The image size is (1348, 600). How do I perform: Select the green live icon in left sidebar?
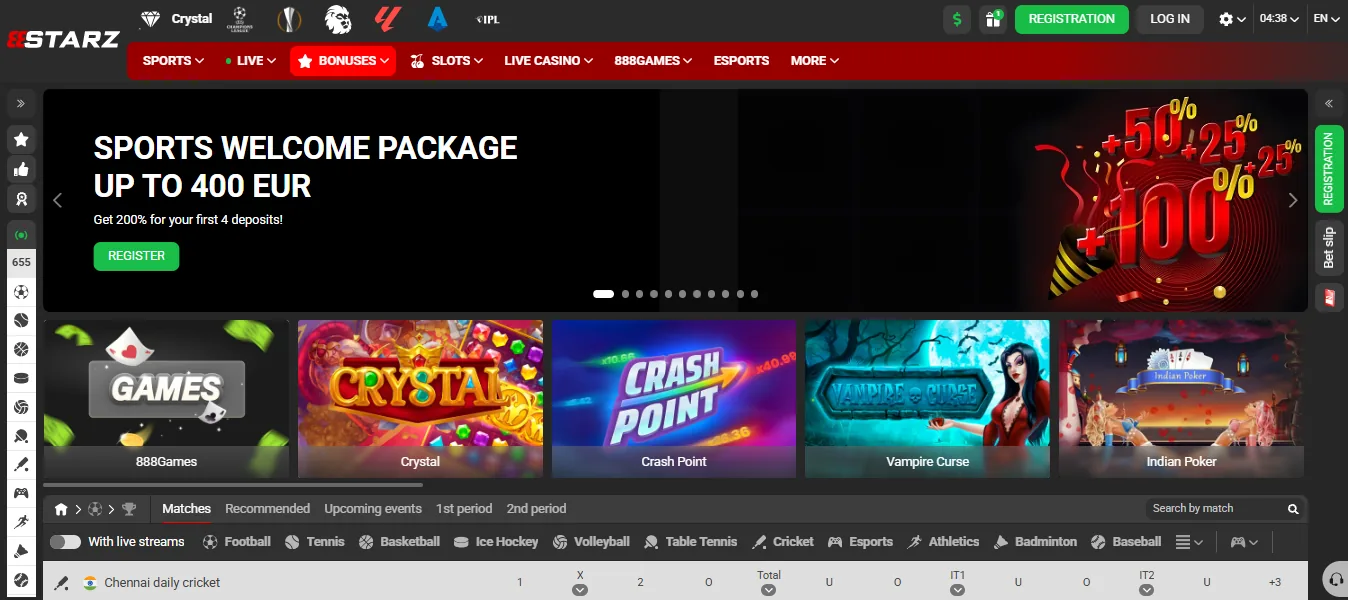coord(21,235)
